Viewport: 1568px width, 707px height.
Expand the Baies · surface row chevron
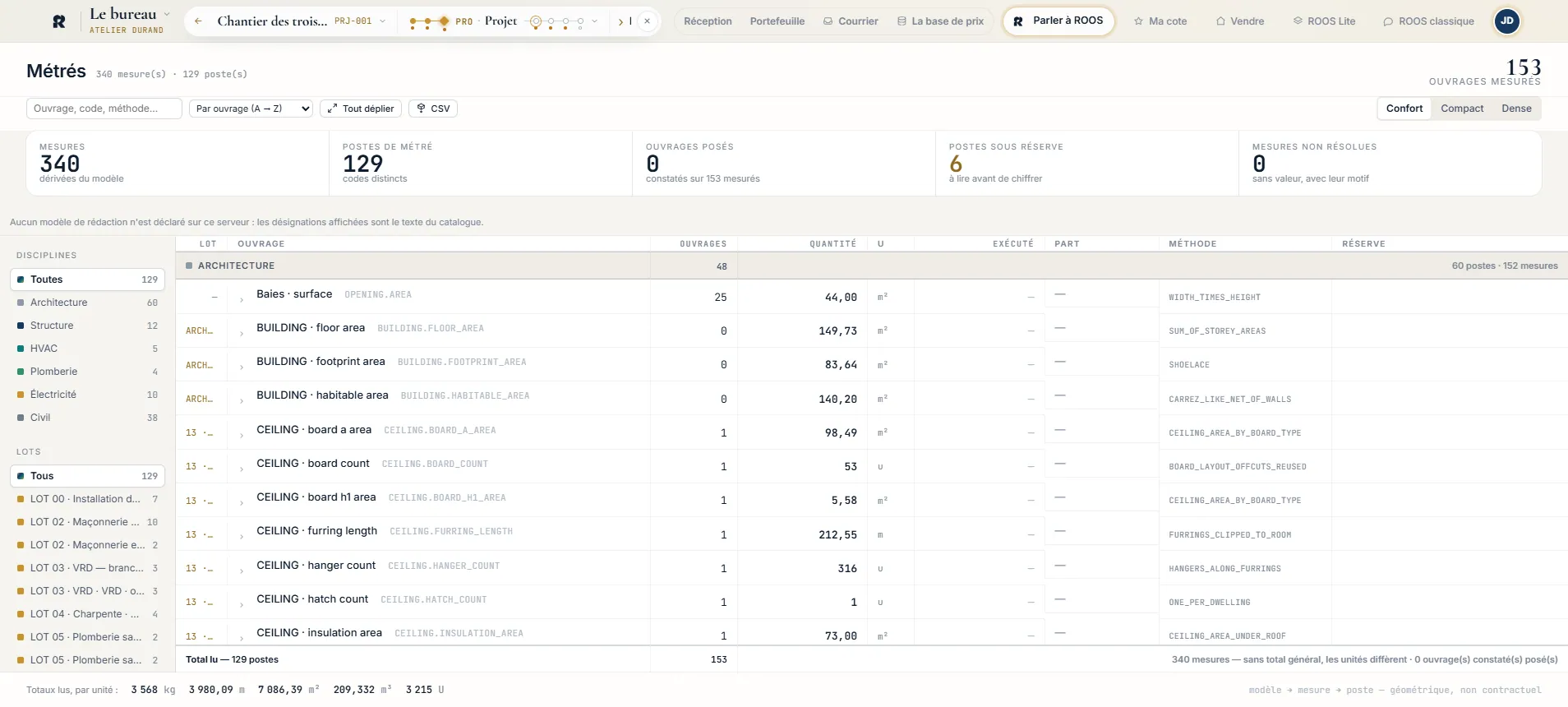point(241,300)
